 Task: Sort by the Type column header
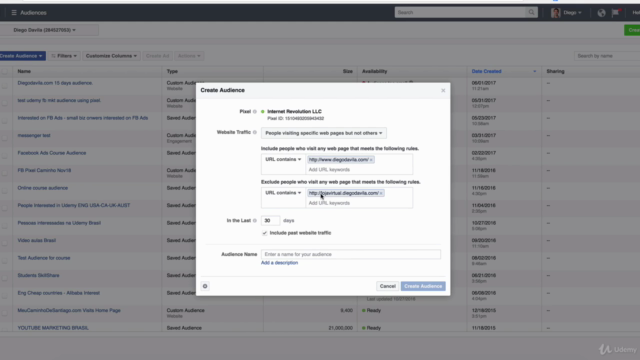pyautogui.click(x=172, y=71)
